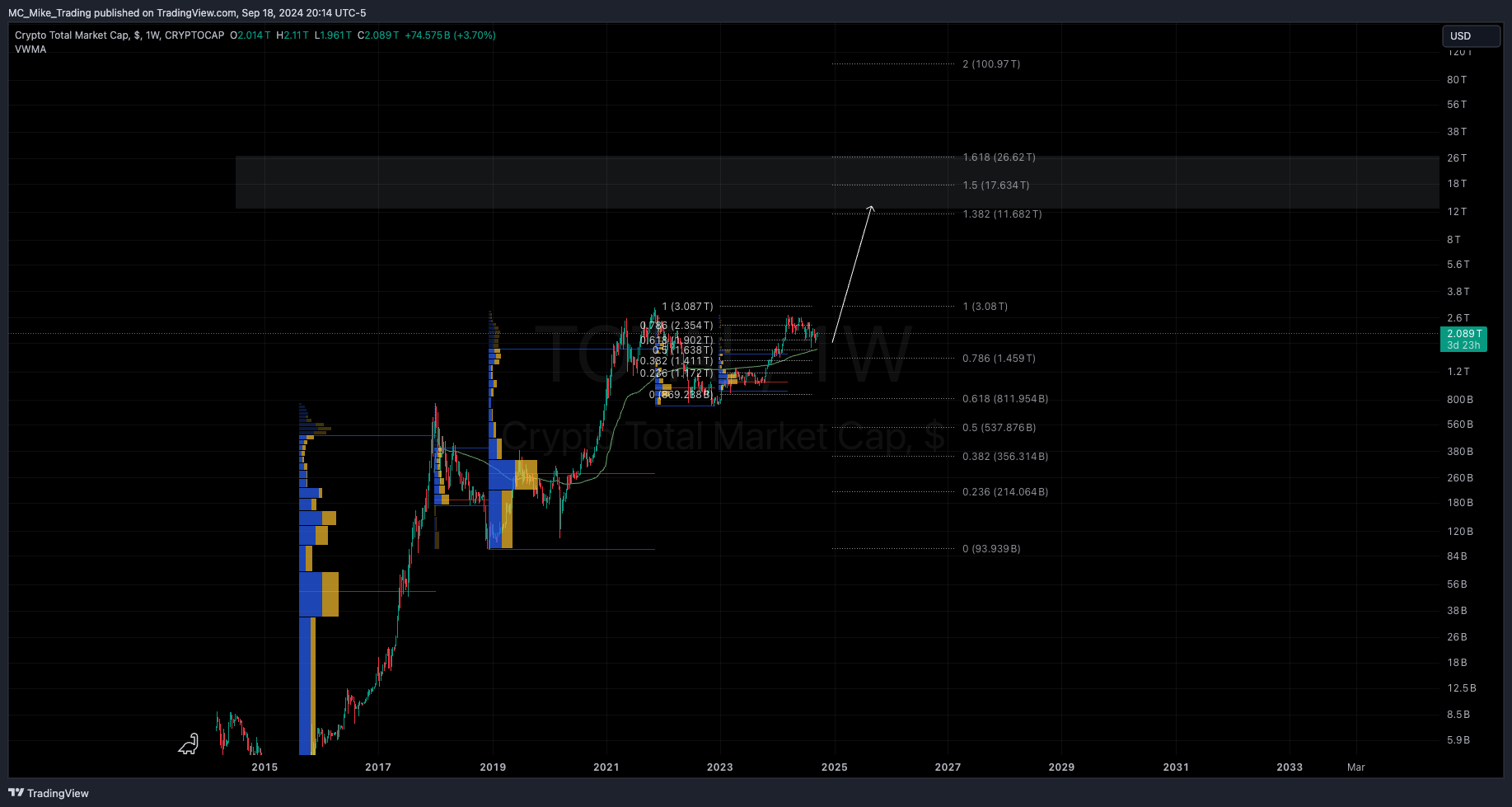
Task: Click the 5.9B tick on the price scale
Action: click(1458, 740)
